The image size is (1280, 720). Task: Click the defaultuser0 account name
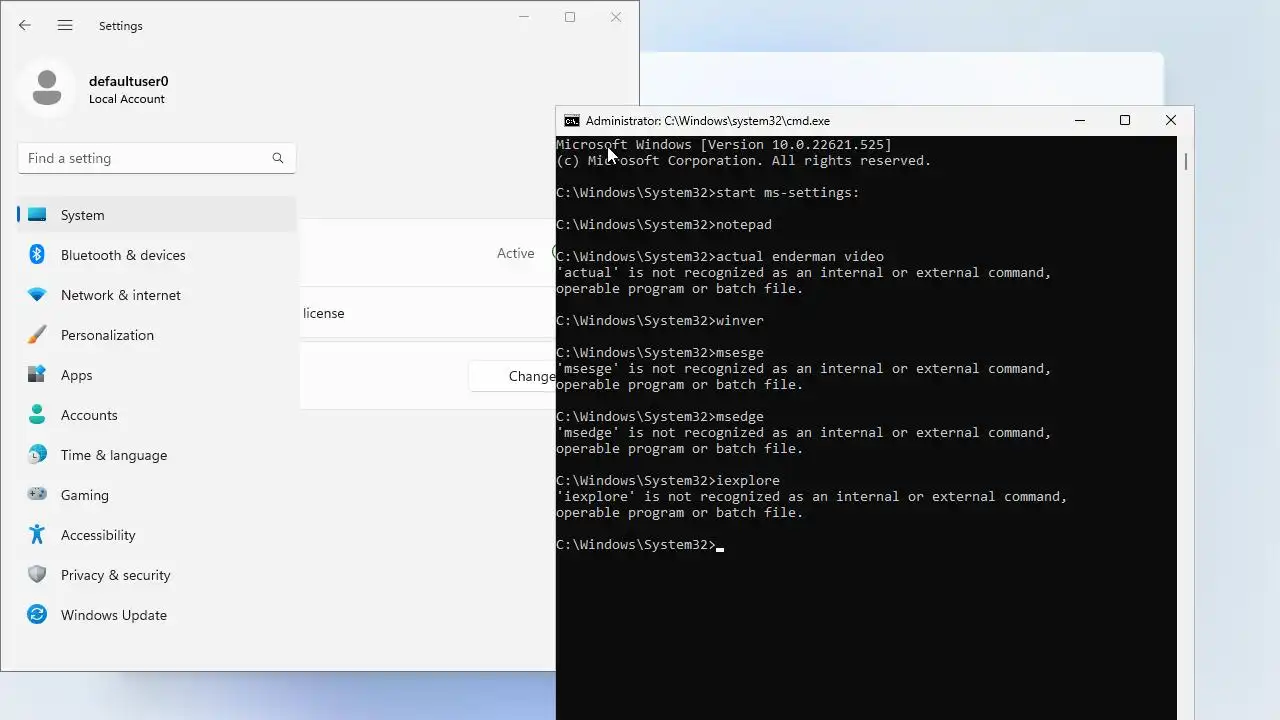[128, 81]
